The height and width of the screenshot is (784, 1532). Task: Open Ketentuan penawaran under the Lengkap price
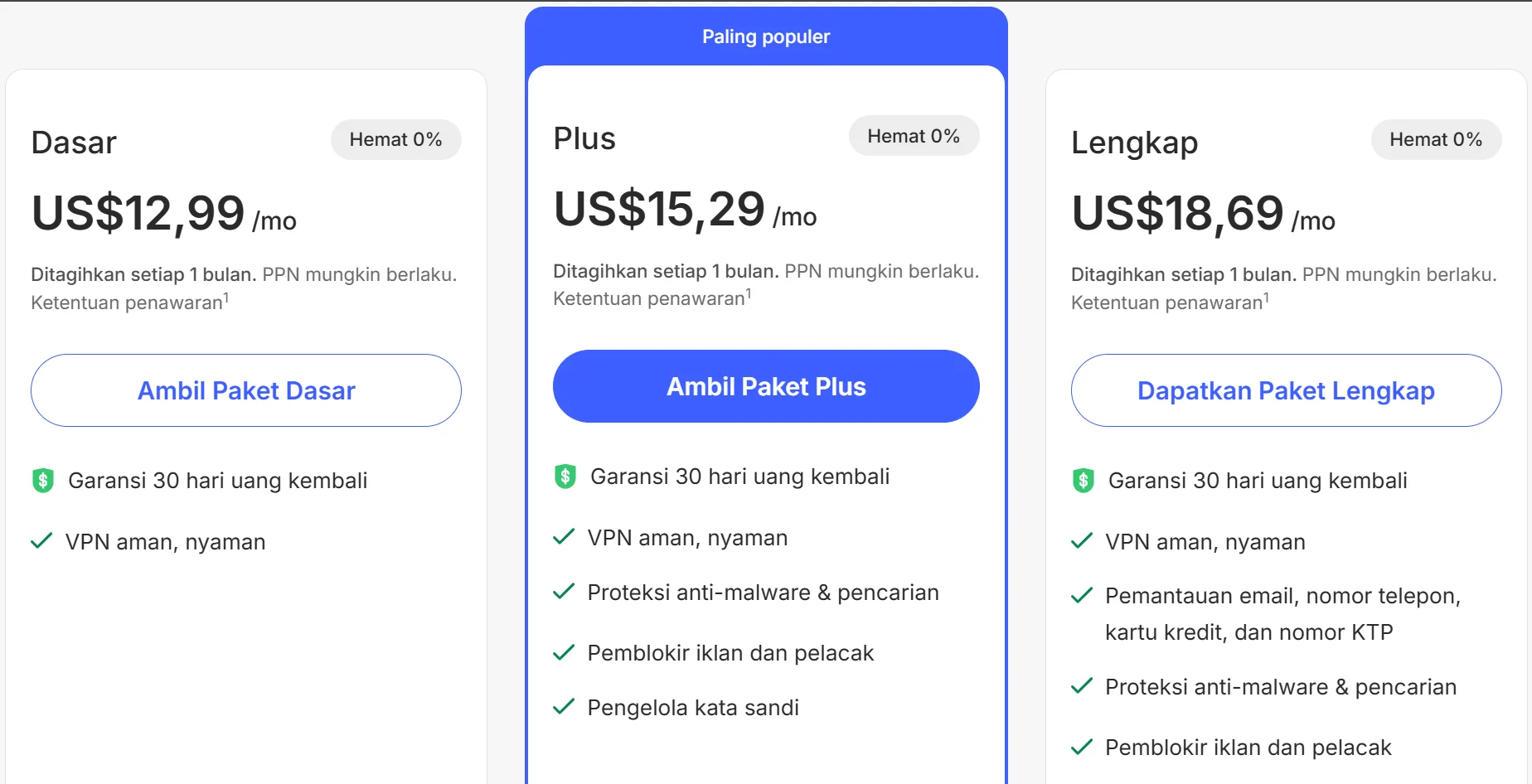tap(1167, 302)
